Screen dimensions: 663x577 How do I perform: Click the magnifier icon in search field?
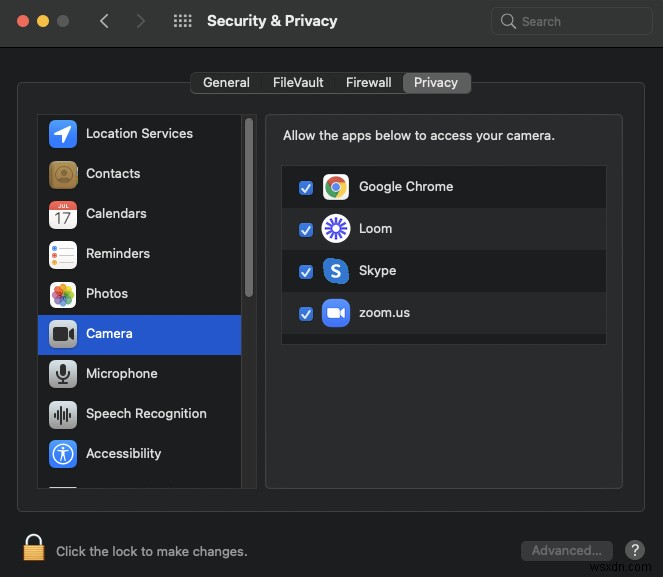pyautogui.click(x=508, y=21)
